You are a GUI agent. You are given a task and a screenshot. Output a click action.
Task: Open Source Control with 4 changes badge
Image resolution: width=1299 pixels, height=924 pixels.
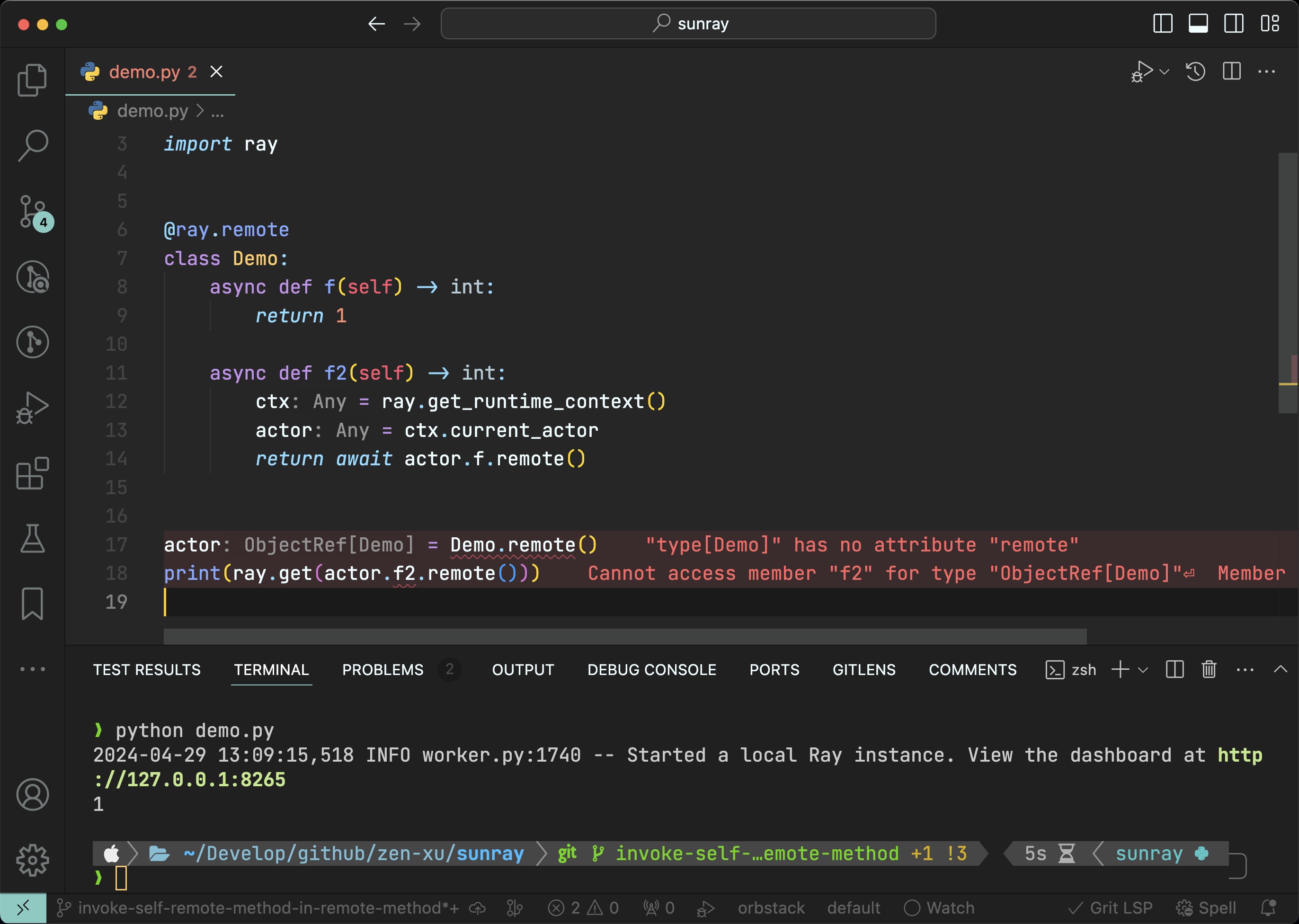point(34,212)
